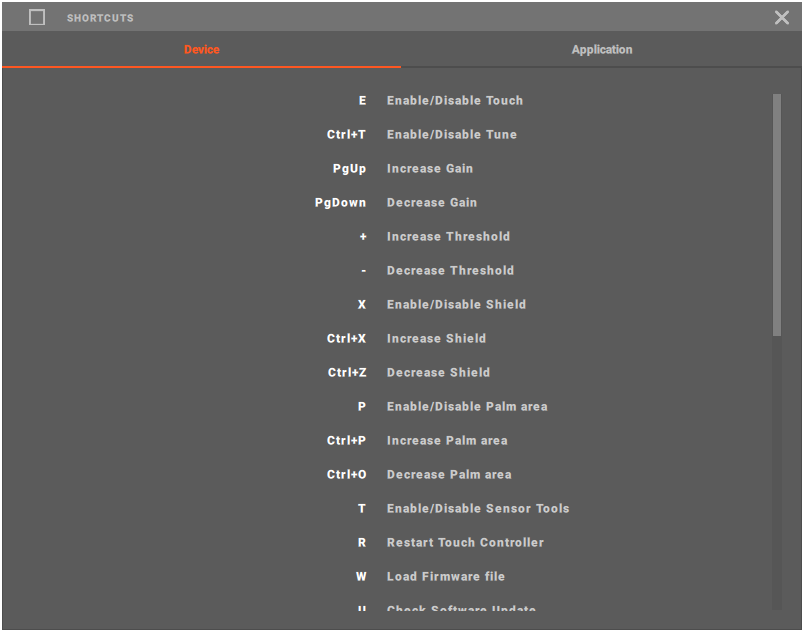Viewport: 805px width, 633px height.
Task: Select the Restart Touch Controller entry
Action: [465, 543]
